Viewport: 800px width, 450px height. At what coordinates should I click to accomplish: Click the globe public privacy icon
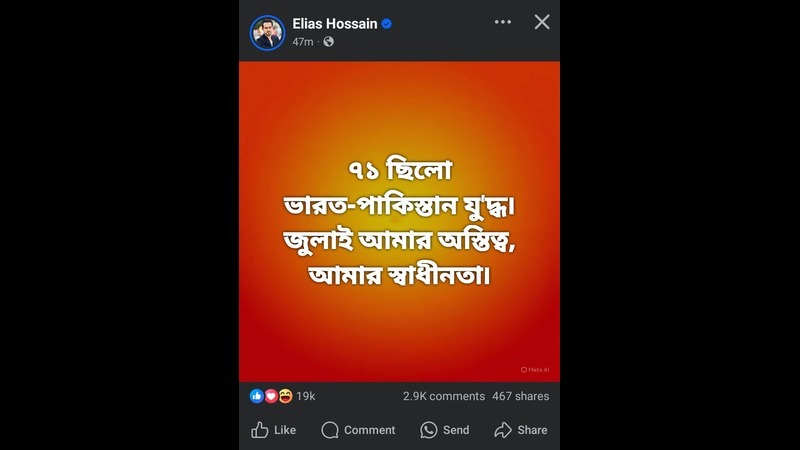point(329,42)
